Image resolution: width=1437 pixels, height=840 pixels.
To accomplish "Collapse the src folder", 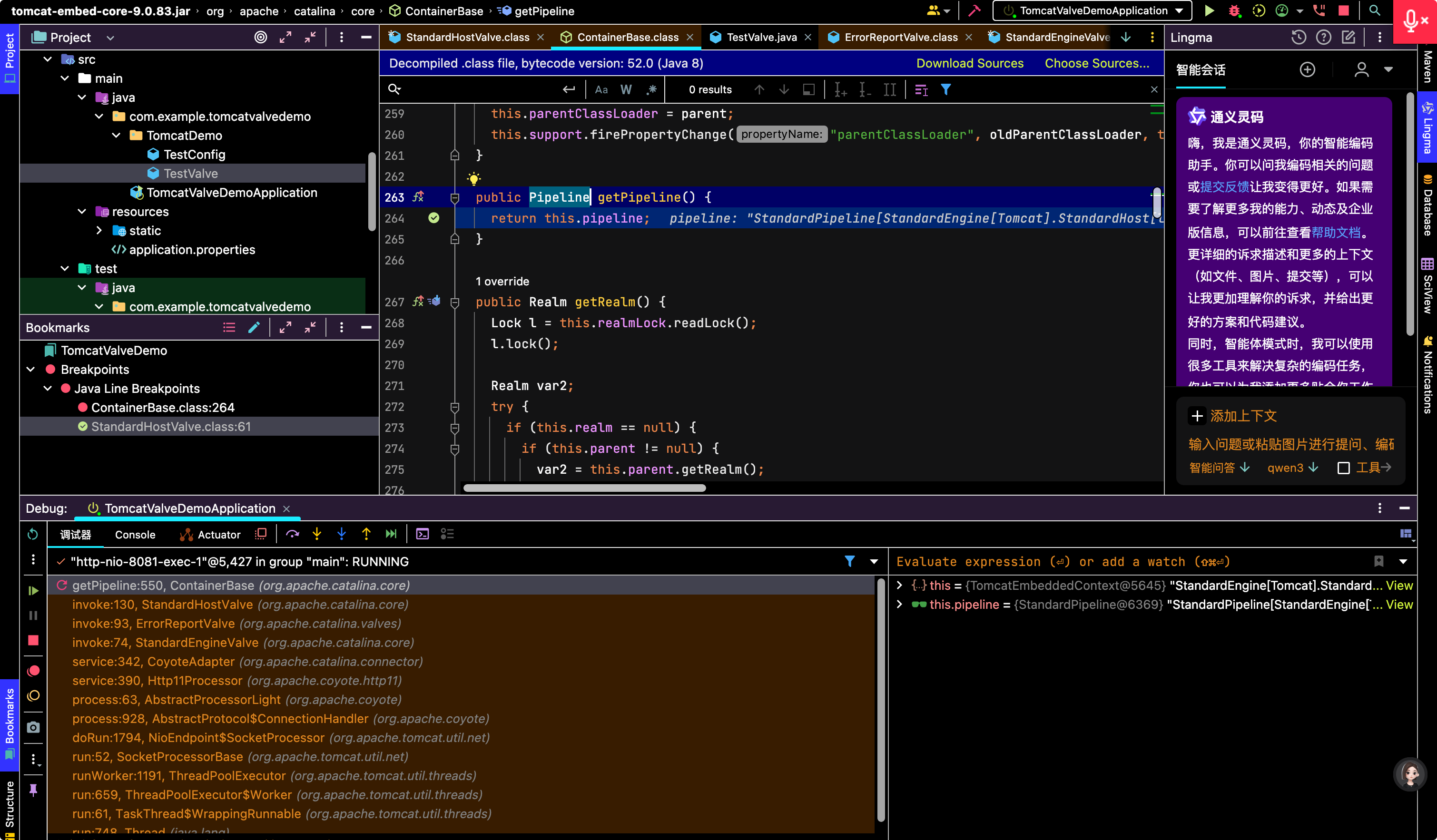I will point(48,59).
